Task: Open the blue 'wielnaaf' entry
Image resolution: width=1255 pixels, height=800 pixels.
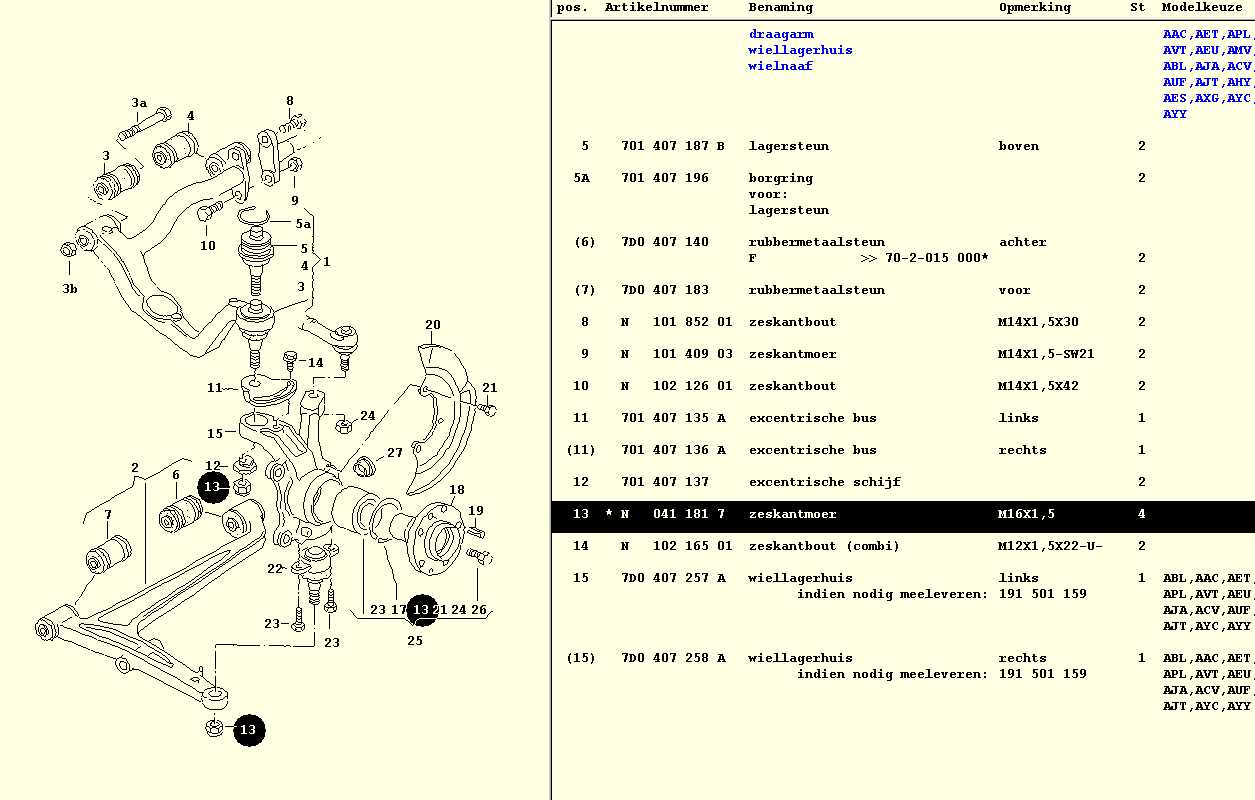Action: 781,66
